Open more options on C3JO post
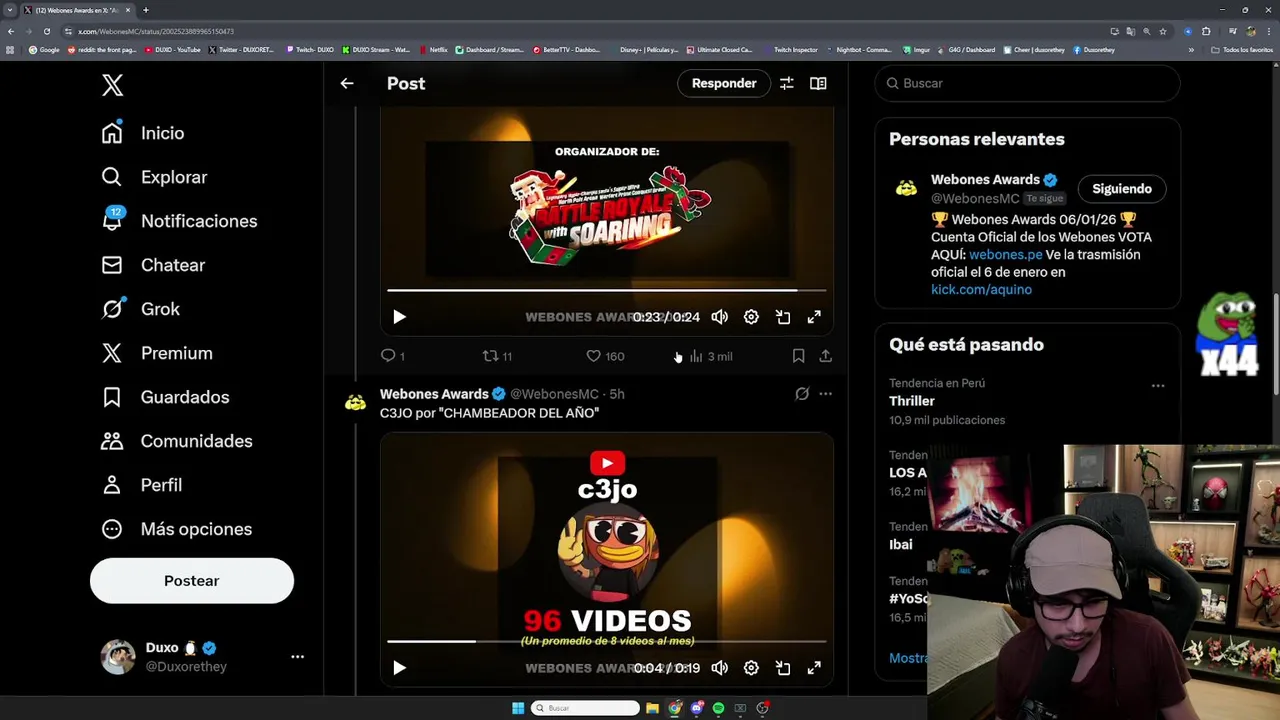The image size is (1280, 720). (x=825, y=394)
